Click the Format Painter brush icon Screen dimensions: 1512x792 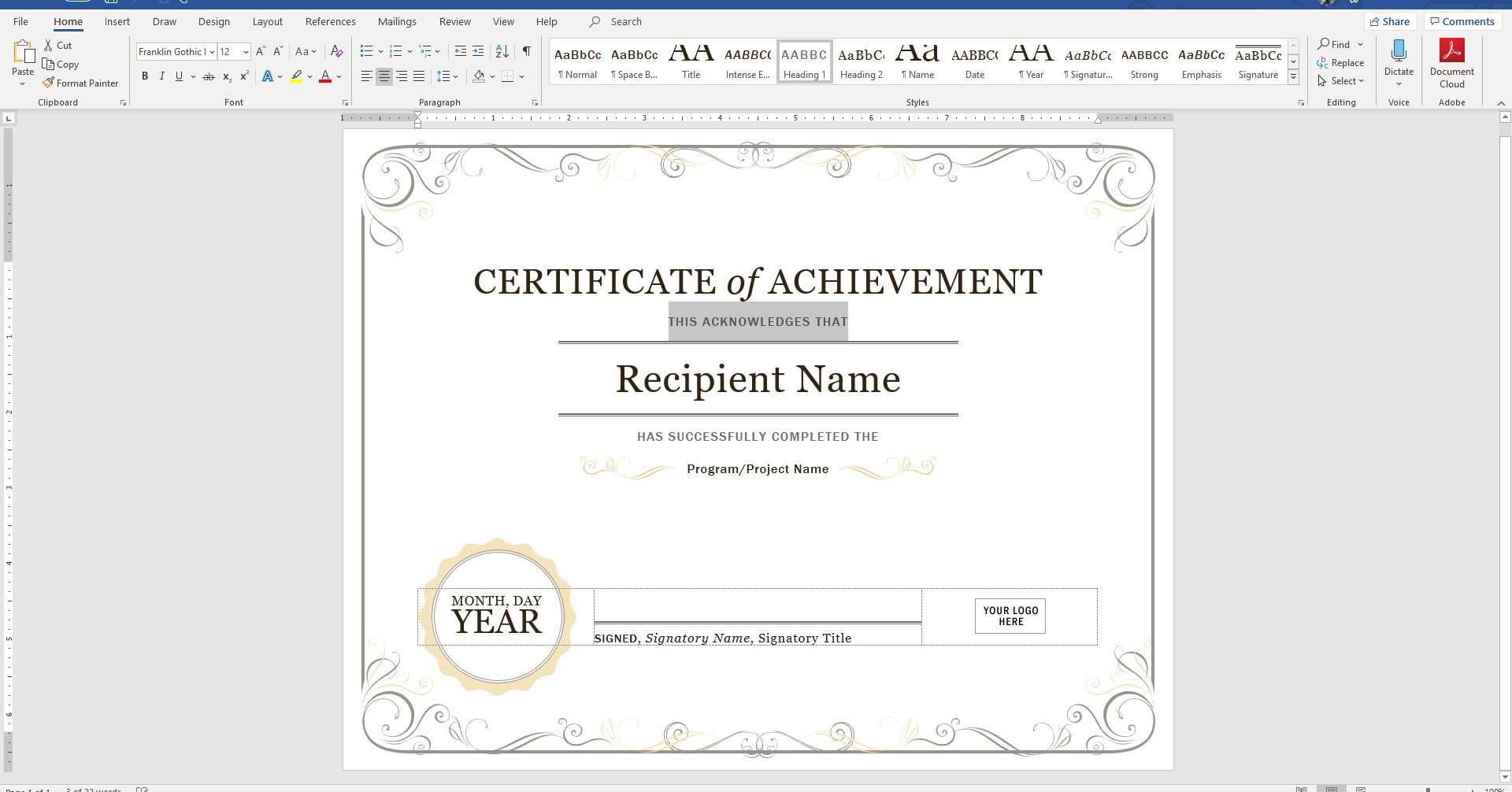49,83
